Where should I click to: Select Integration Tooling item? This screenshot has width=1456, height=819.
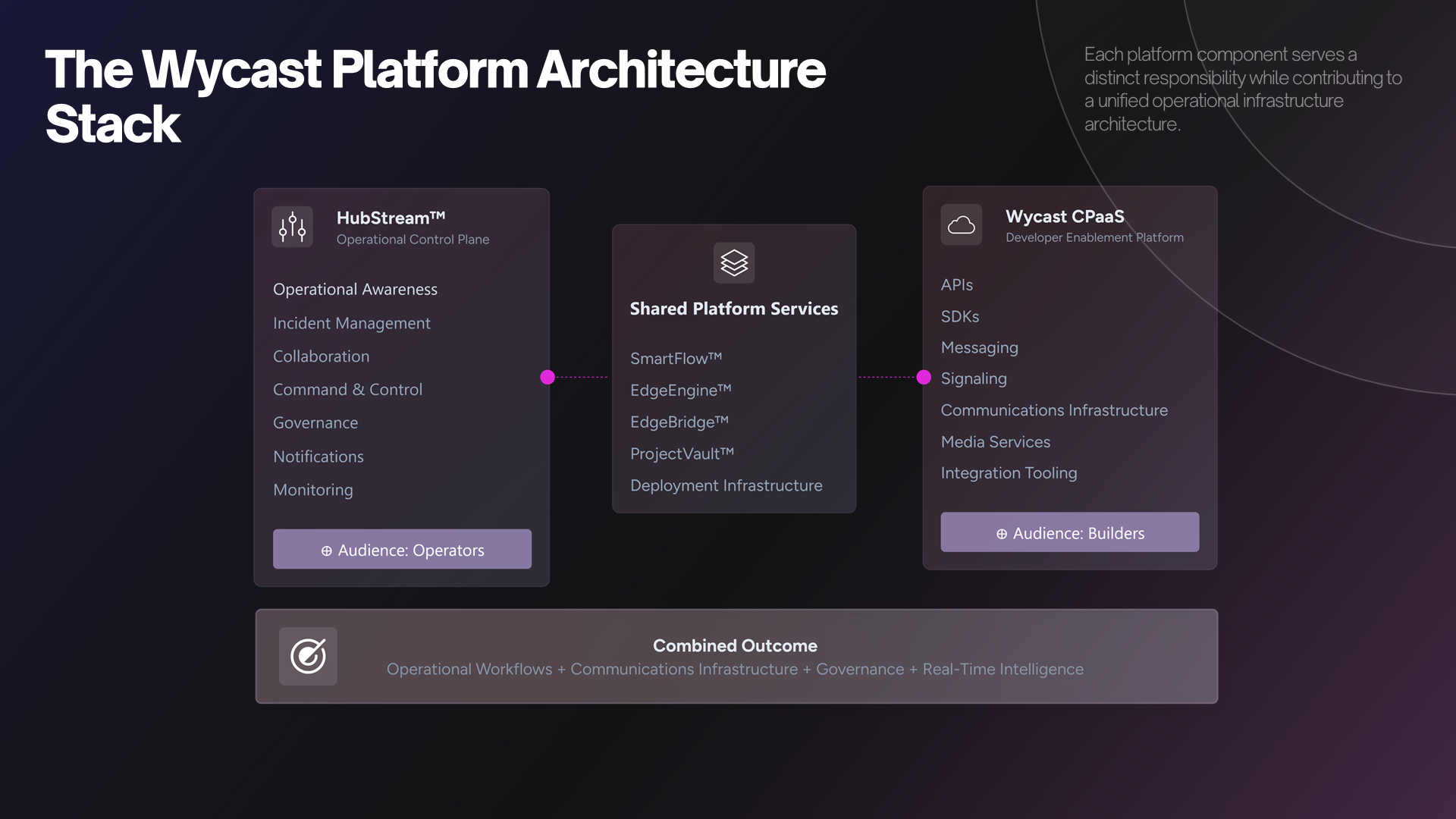click(x=1009, y=473)
